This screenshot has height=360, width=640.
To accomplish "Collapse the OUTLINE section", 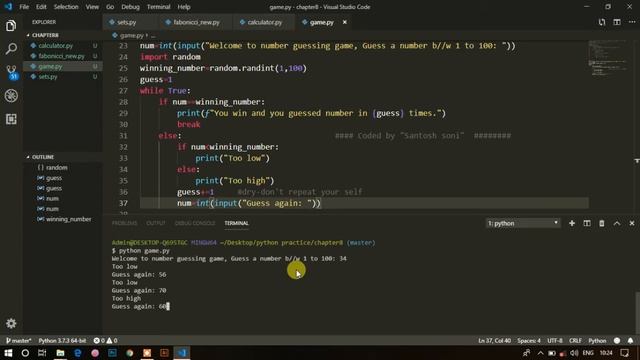I will coord(41,157).
